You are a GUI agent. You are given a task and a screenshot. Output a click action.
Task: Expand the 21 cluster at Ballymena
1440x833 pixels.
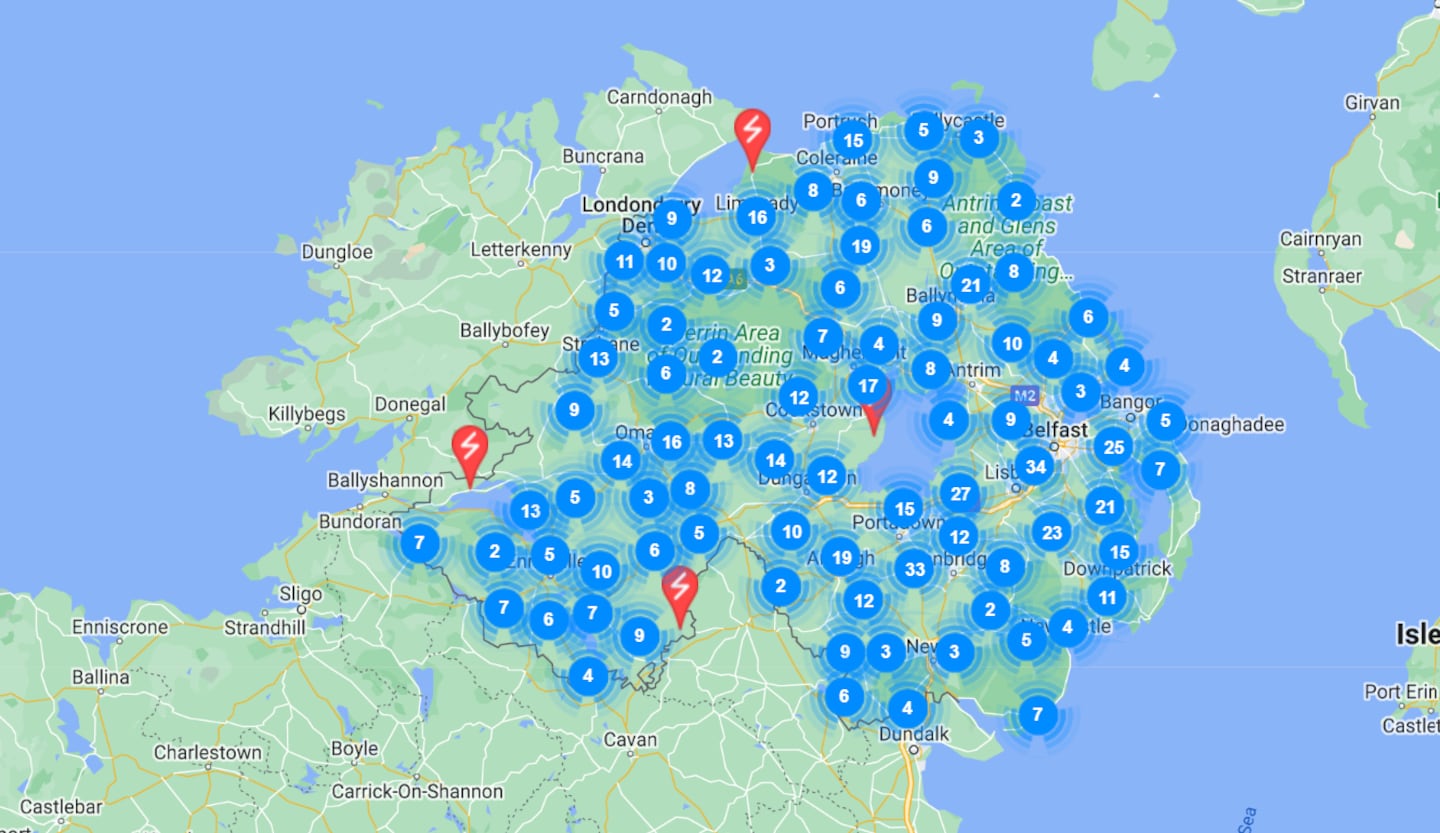coord(970,284)
